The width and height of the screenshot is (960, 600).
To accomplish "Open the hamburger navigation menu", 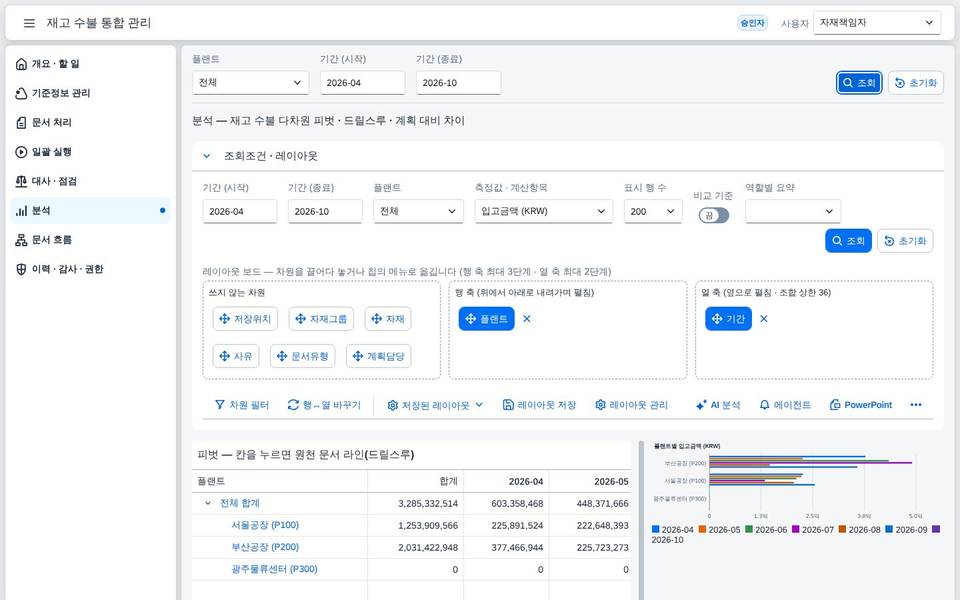I will 29,23.
